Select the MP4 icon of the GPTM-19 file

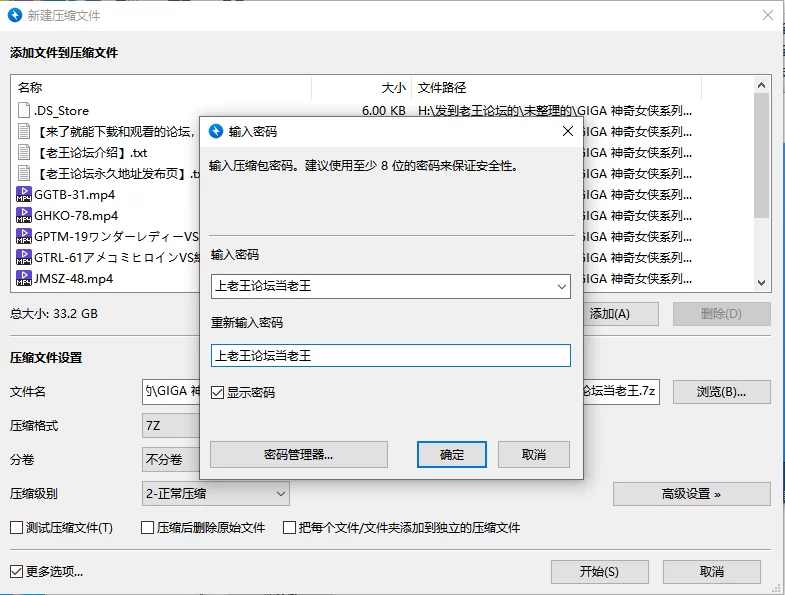(24, 236)
